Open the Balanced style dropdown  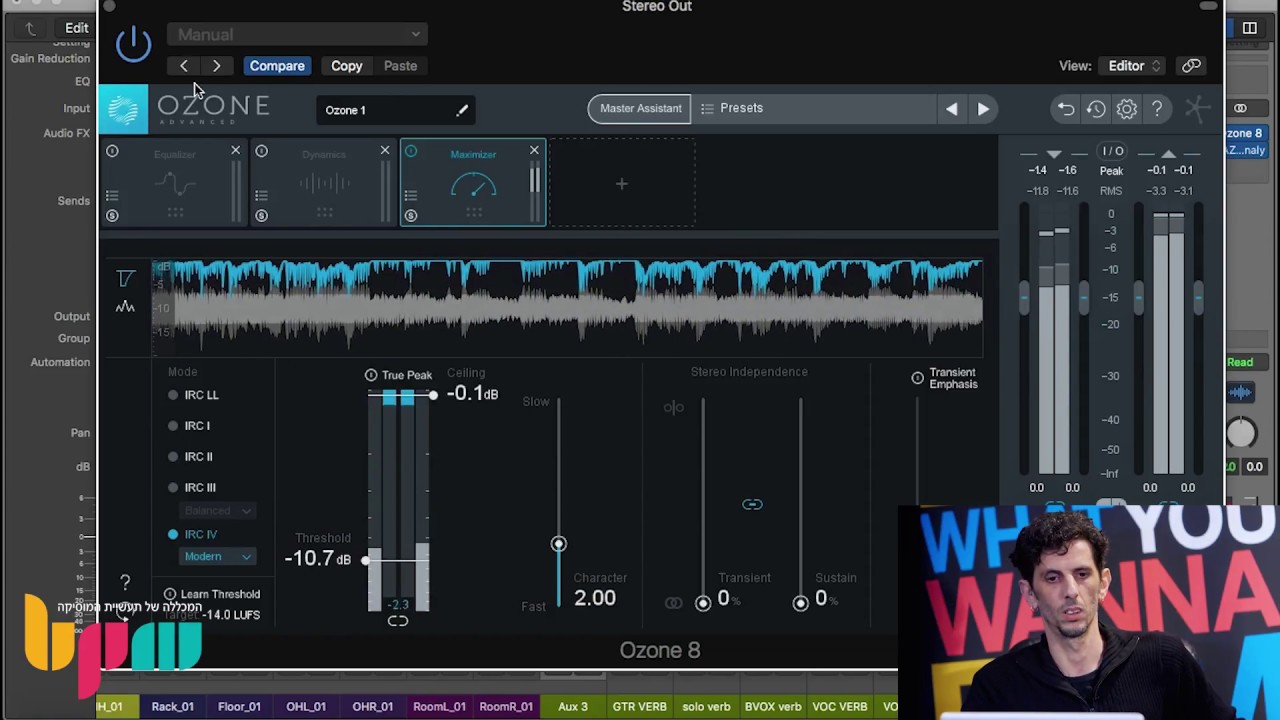click(217, 511)
